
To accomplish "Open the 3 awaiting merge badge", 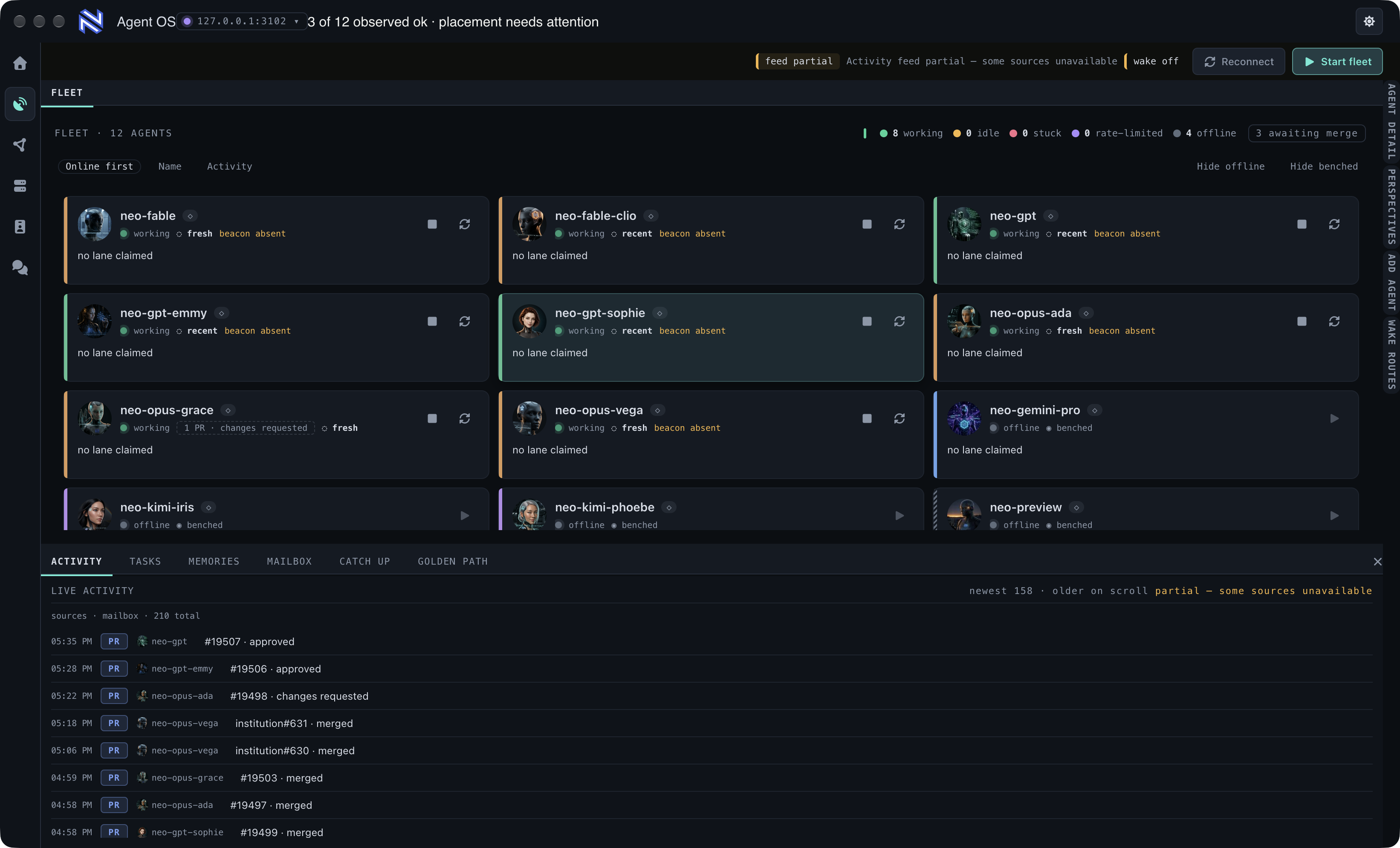I will click(x=1306, y=133).
